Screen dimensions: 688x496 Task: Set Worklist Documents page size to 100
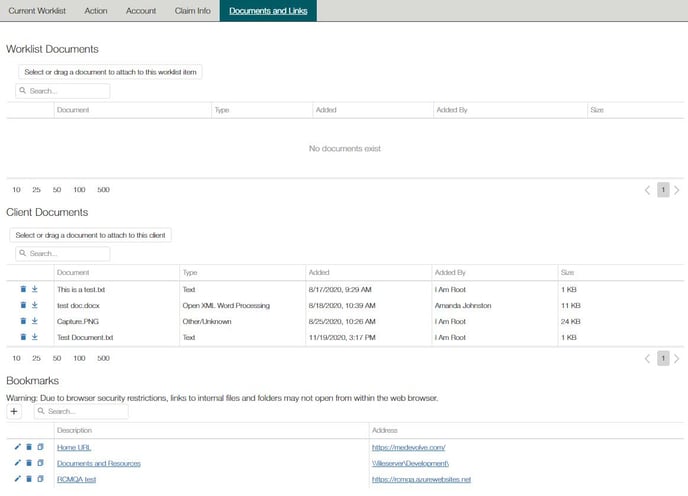[79, 189]
